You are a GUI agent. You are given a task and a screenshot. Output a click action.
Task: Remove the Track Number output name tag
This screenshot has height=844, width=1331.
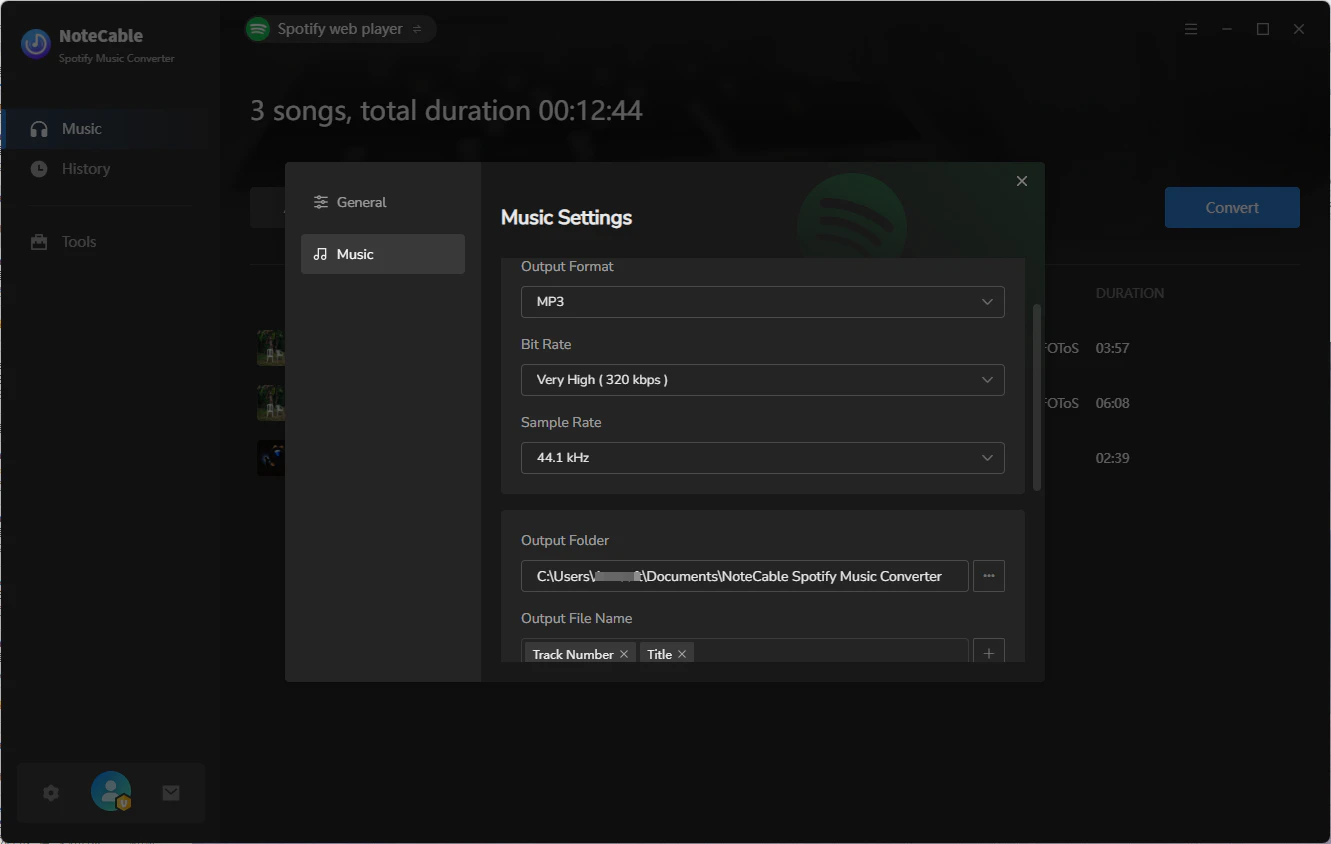point(624,653)
